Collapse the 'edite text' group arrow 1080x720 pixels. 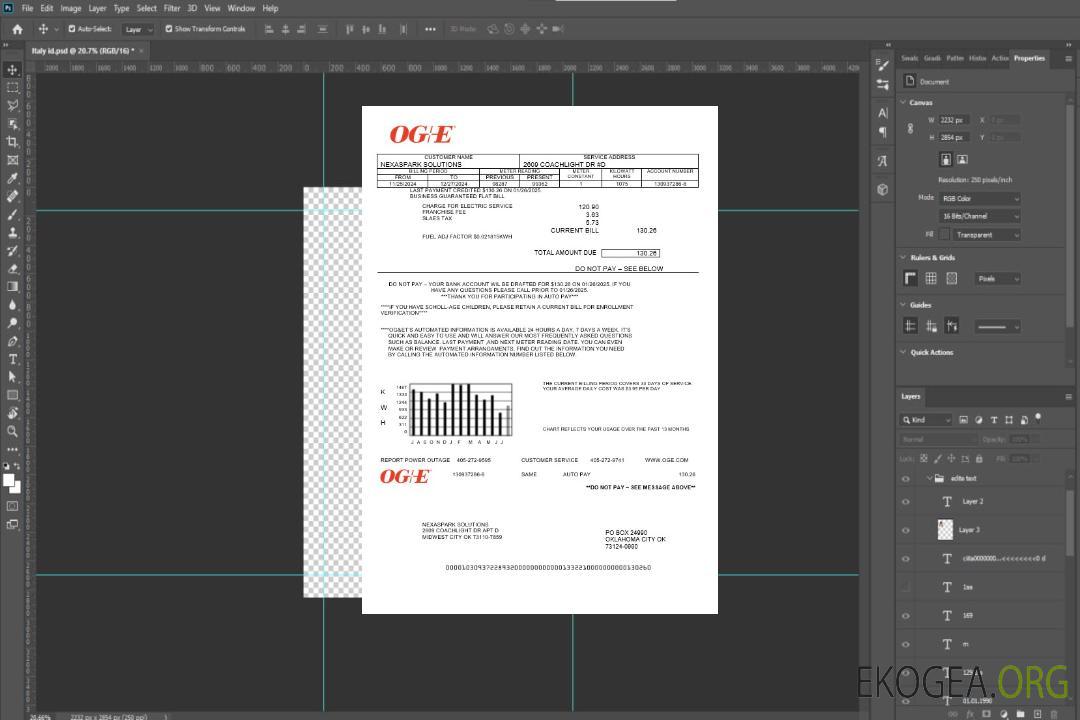coord(928,478)
